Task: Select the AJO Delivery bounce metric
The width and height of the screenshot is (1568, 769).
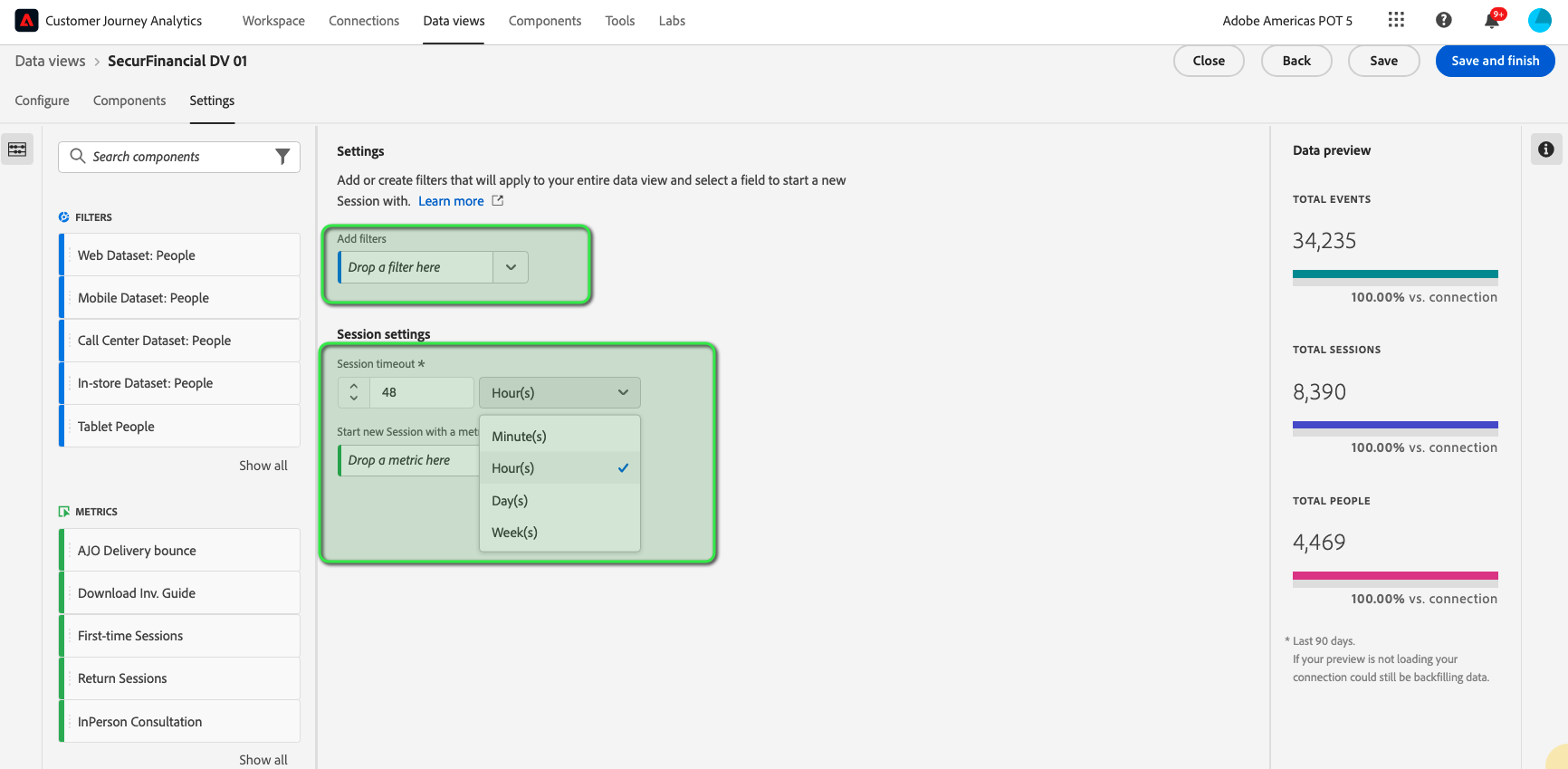Action: click(179, 551)
